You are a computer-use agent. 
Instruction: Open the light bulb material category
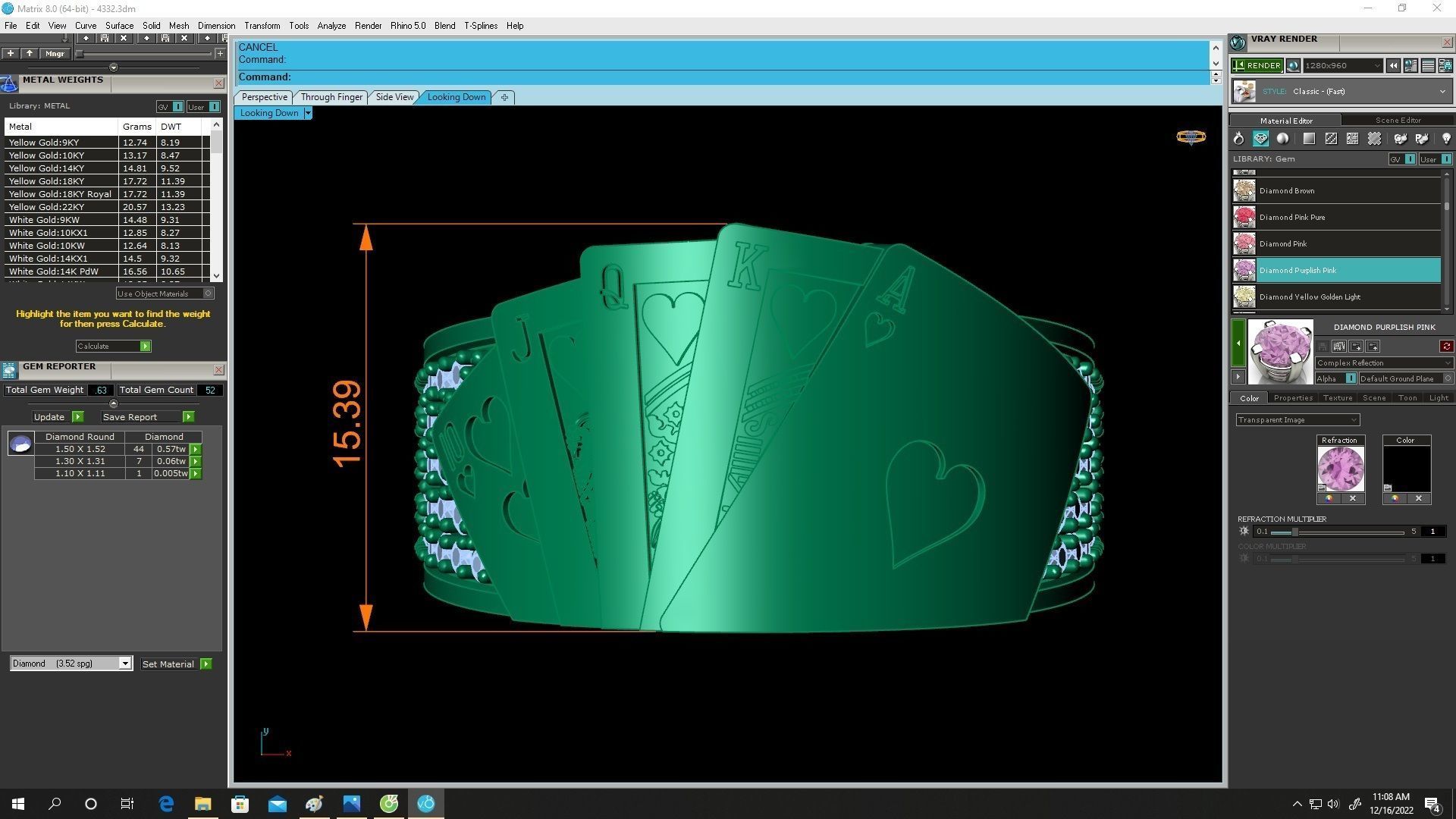(x=1445, y=139)
